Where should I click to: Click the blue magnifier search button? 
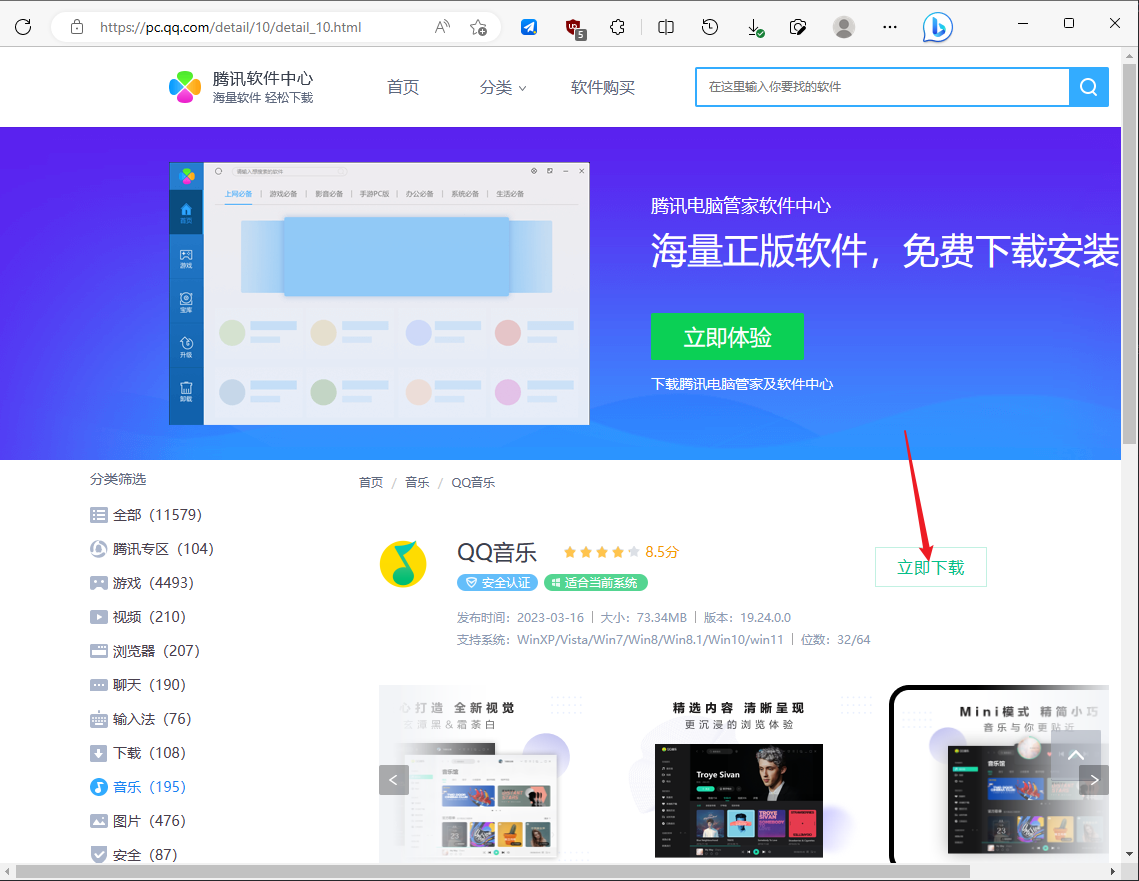[1088, 87]
